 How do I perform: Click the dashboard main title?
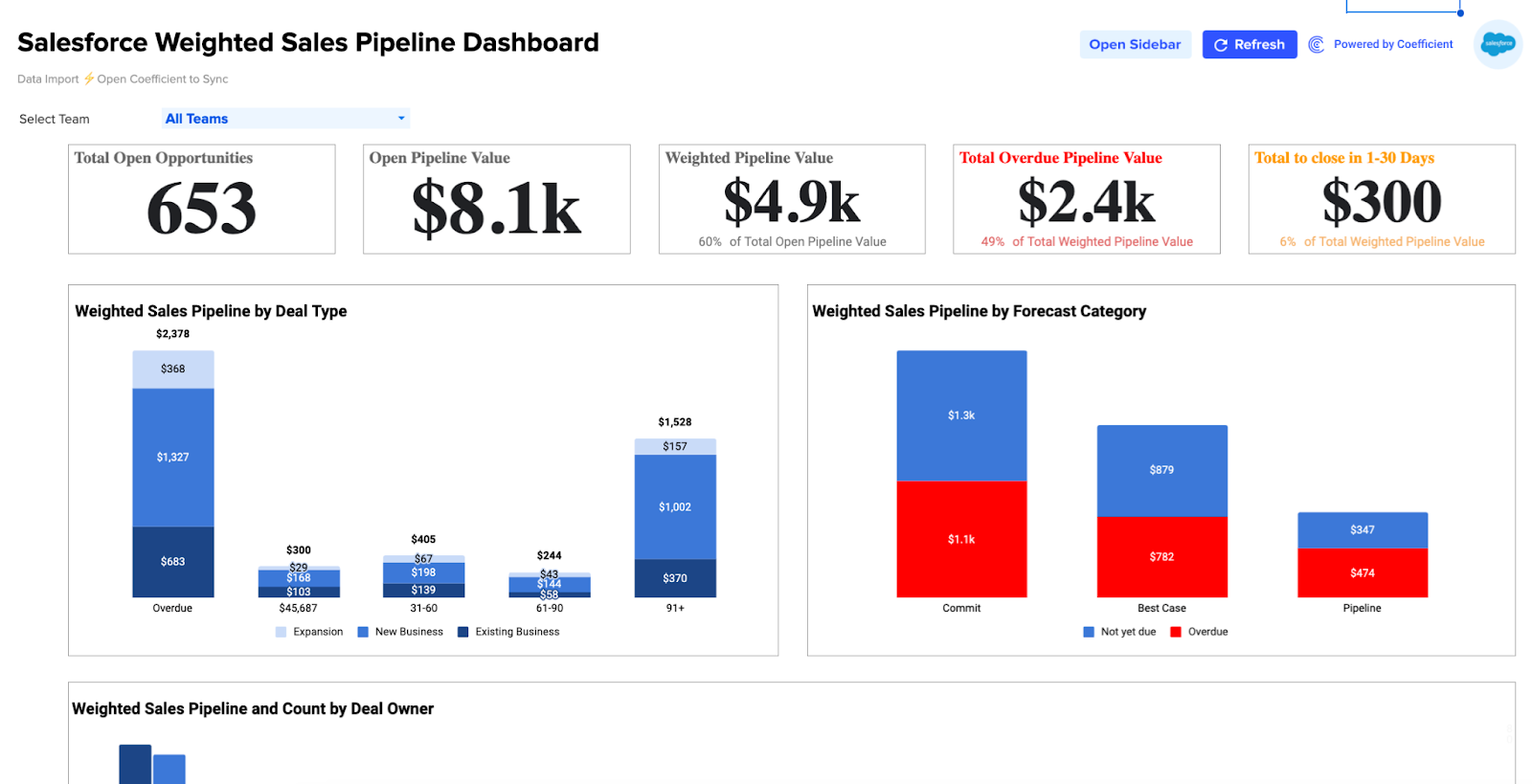308,42
